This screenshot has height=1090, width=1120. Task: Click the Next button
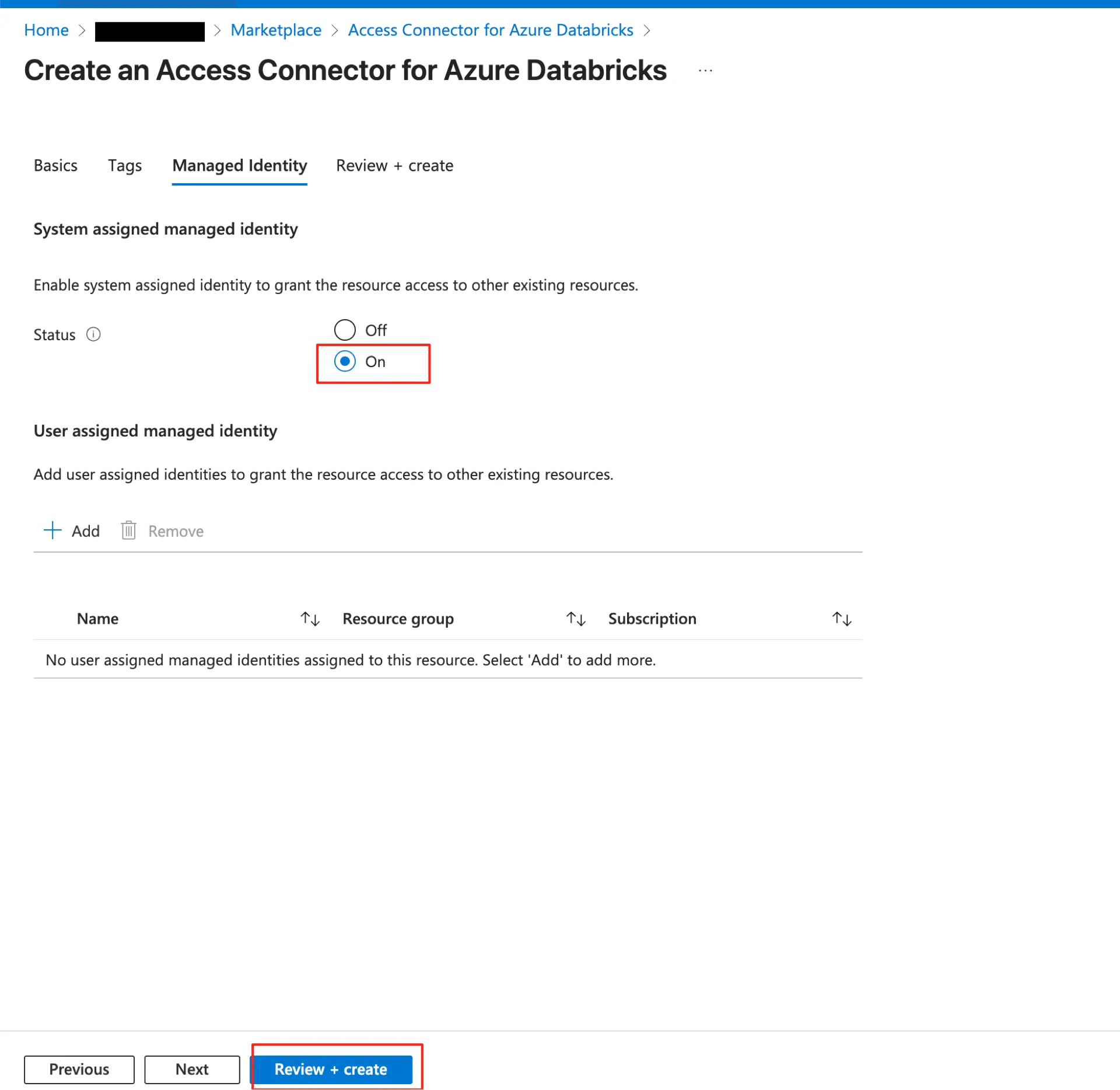point(192,1069)
